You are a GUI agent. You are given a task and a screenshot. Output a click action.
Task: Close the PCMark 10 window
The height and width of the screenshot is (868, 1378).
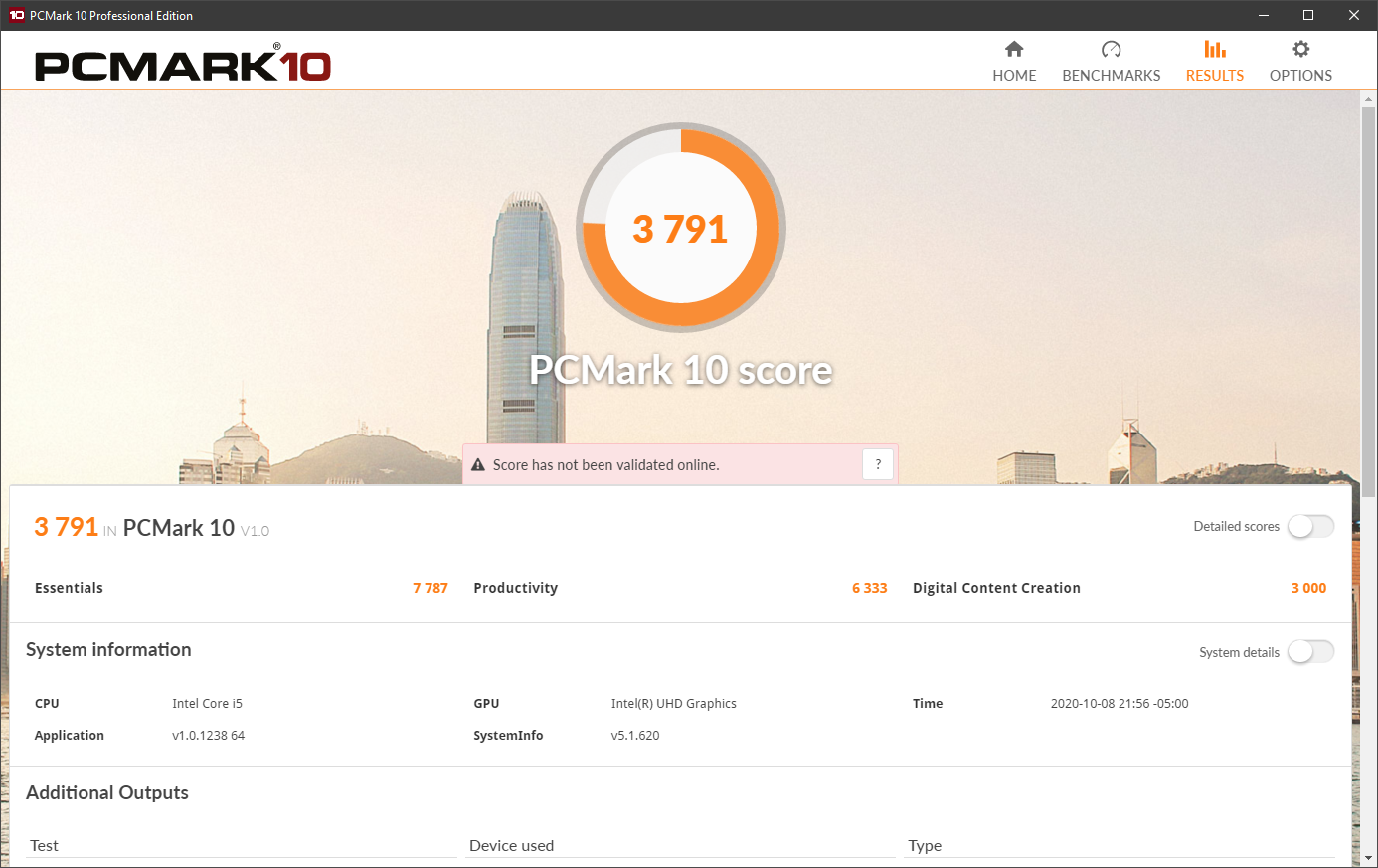1354,15
